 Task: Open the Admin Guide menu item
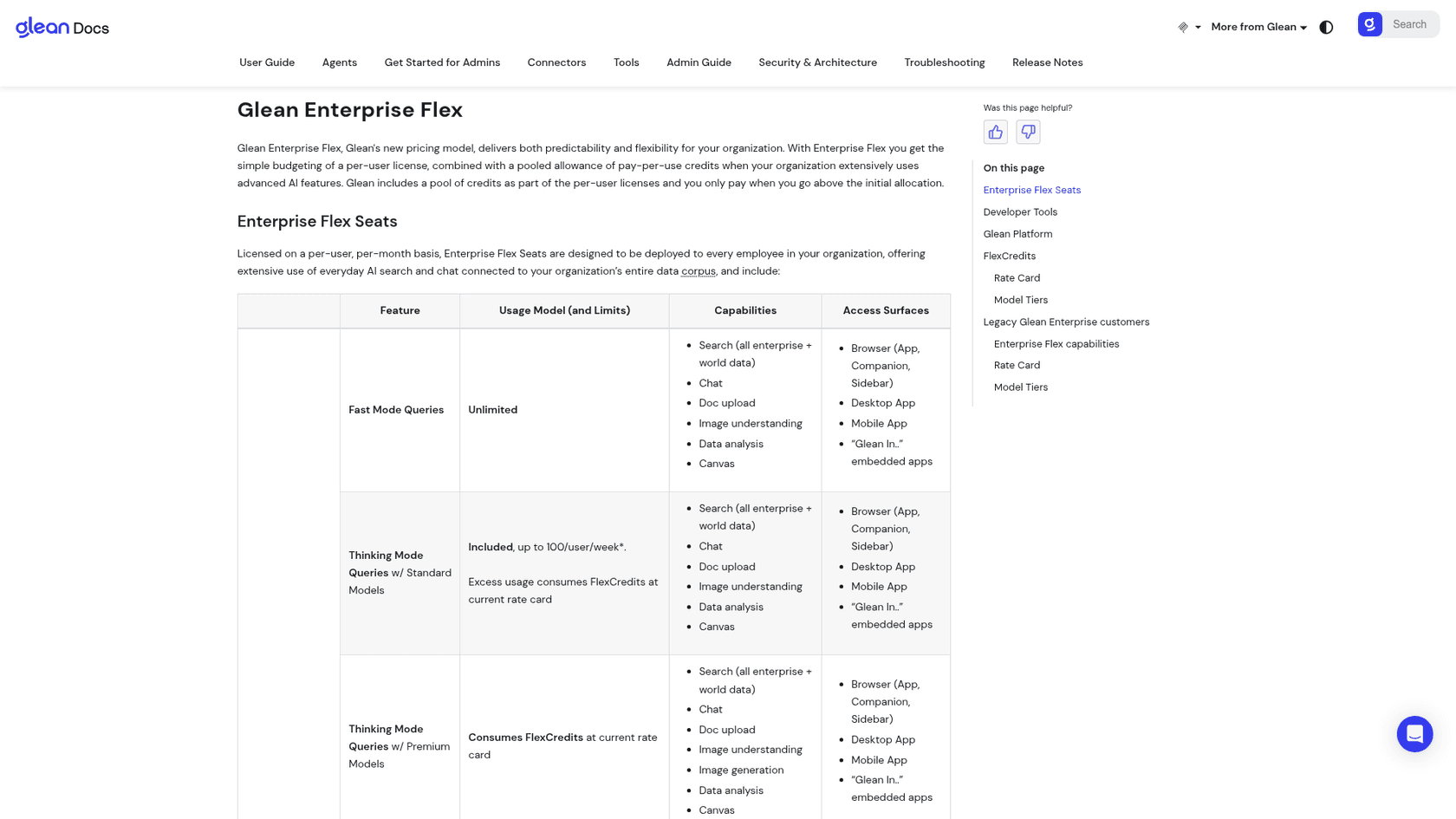pos(699,62)
